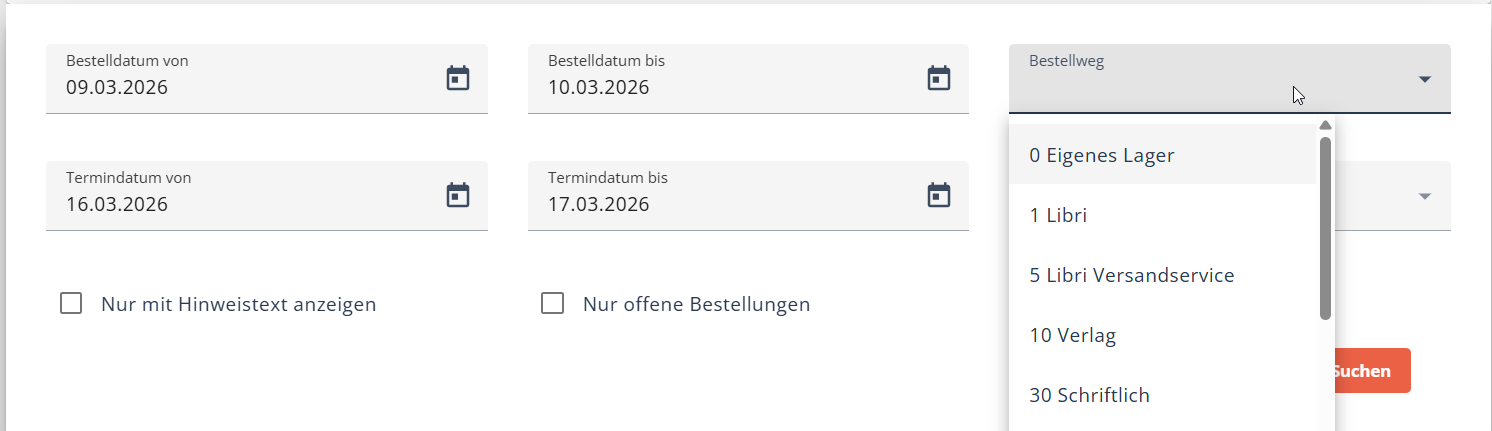The height and width of the screenshot is (431, 1492).
Task: Collapse the Bestellweg dropdown arrow
Action: point(1425,79)
